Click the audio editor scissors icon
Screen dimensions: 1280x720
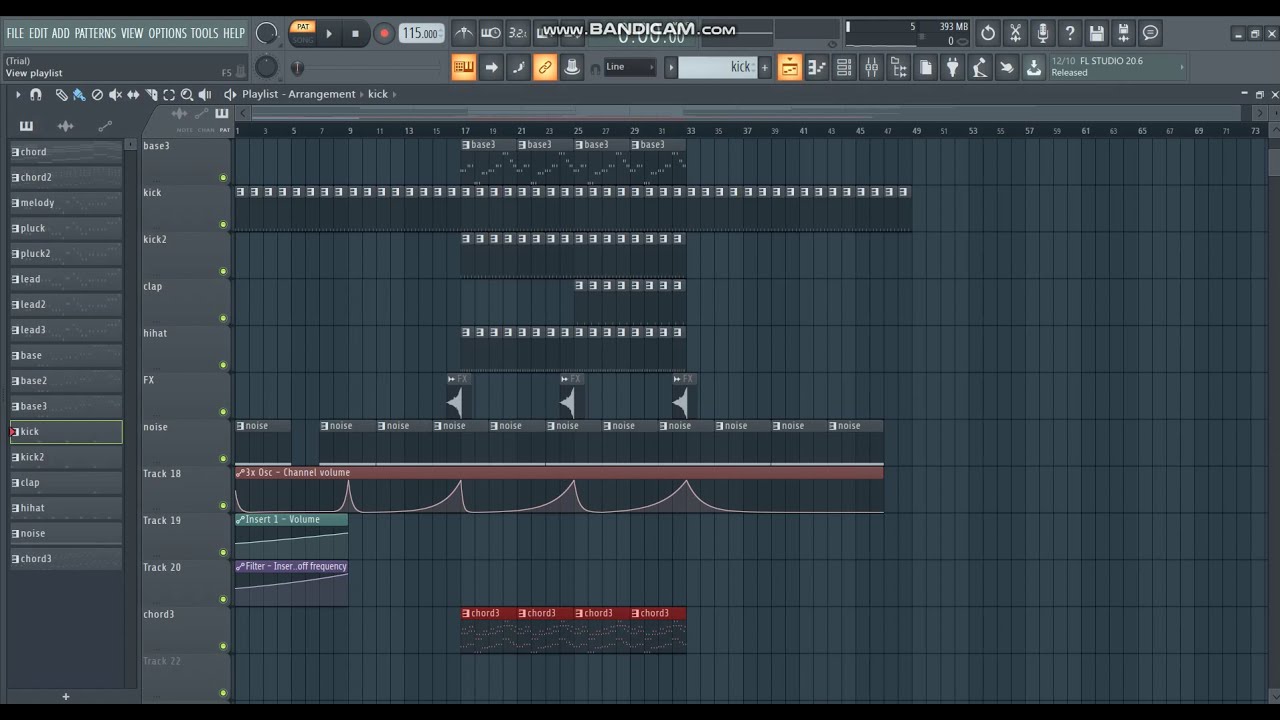pos(1015,33)
